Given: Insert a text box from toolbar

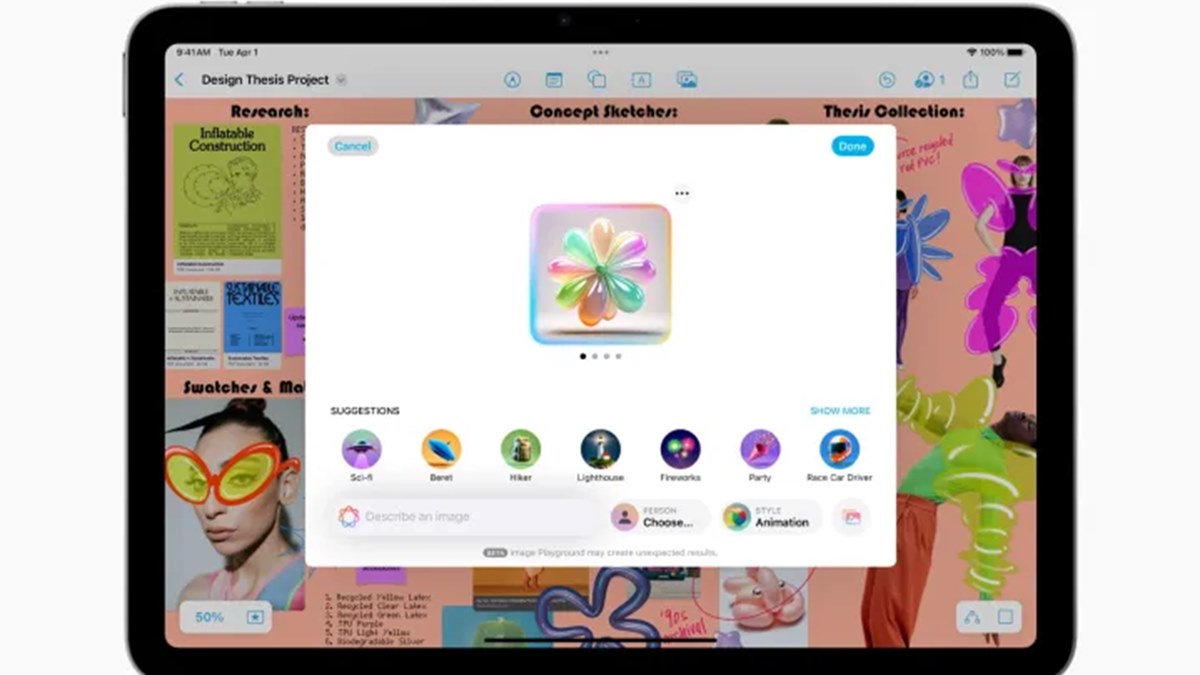Looking at the screenshot, I should point(640,80).
